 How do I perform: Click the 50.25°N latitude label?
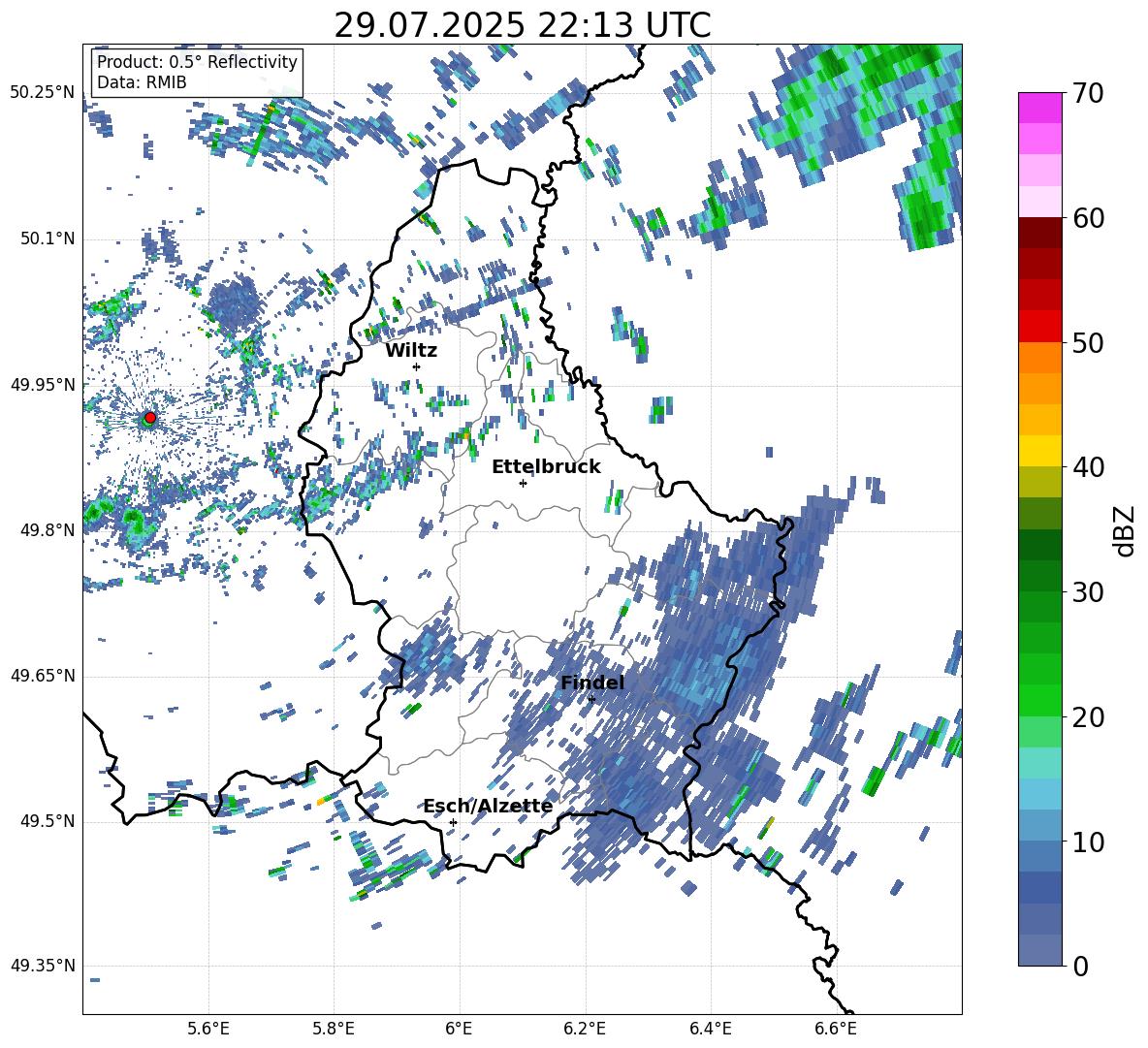coord(43,93)
